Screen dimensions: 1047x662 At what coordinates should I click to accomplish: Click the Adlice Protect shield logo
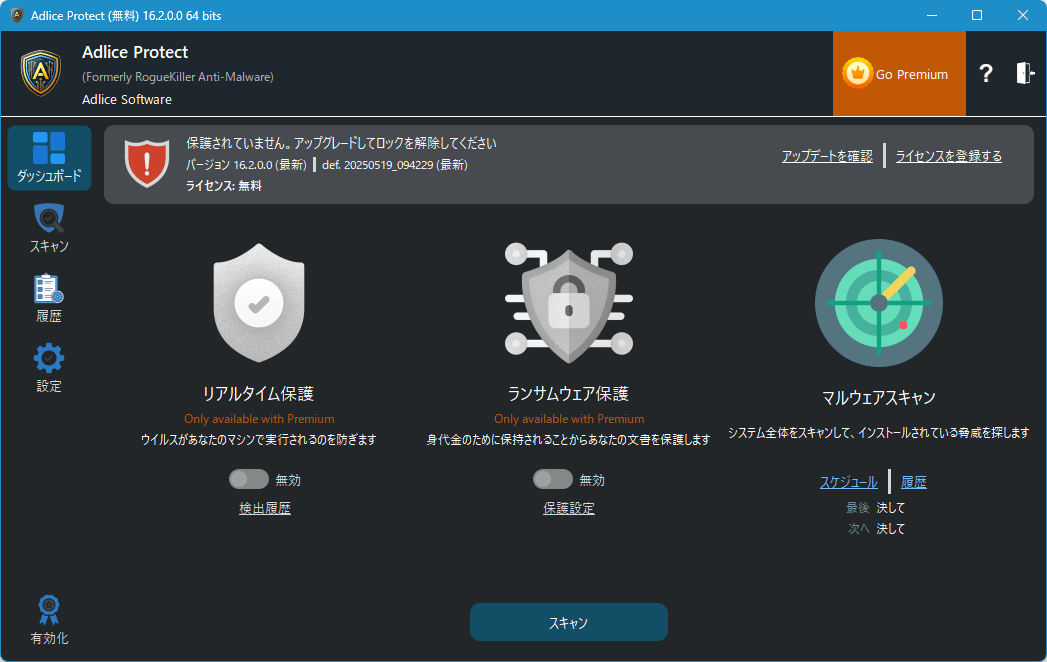(x=41, y=73)
